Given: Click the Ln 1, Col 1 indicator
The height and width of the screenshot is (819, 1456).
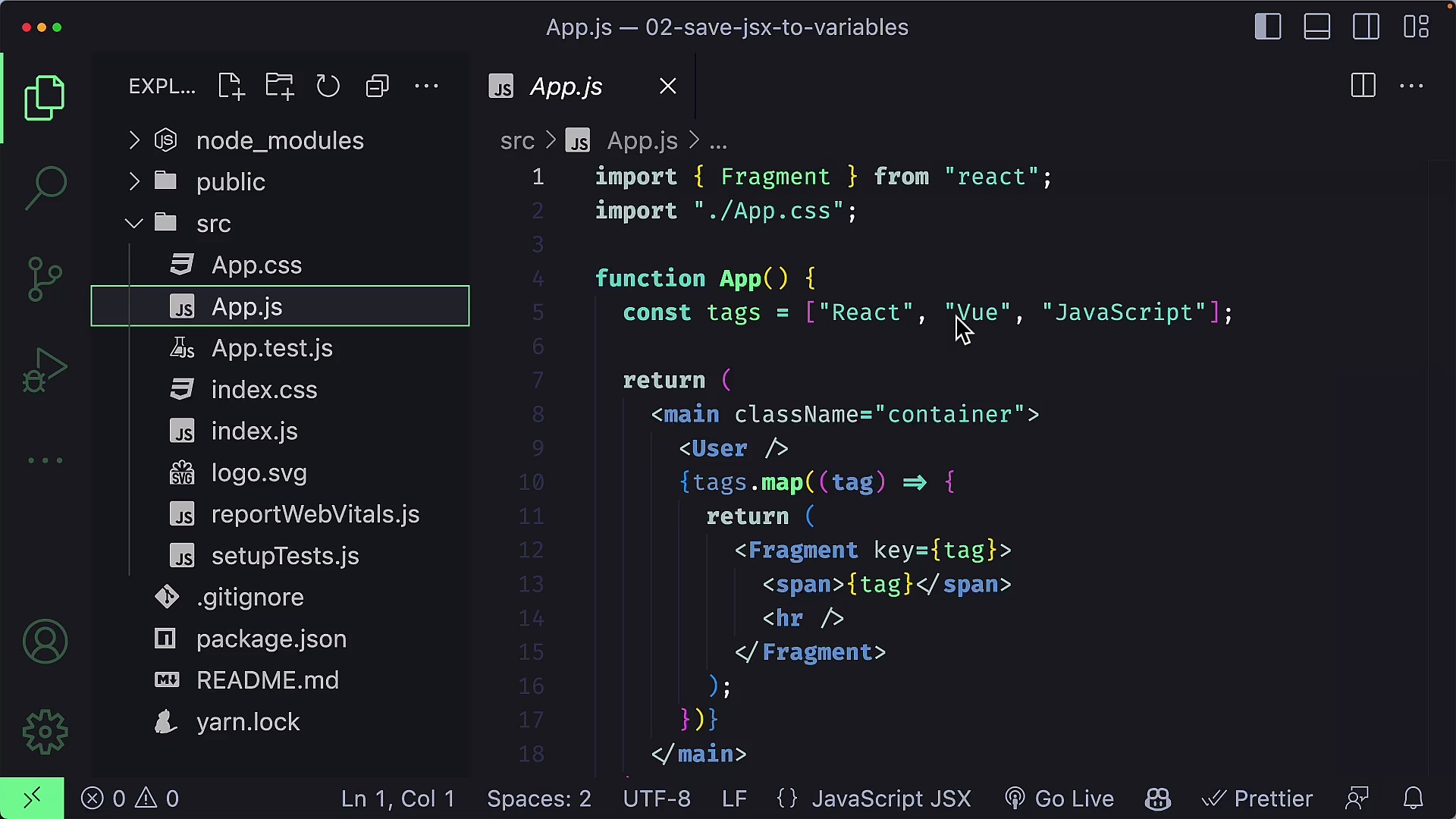Looking at the screenshot, I should tap(397, 799).
